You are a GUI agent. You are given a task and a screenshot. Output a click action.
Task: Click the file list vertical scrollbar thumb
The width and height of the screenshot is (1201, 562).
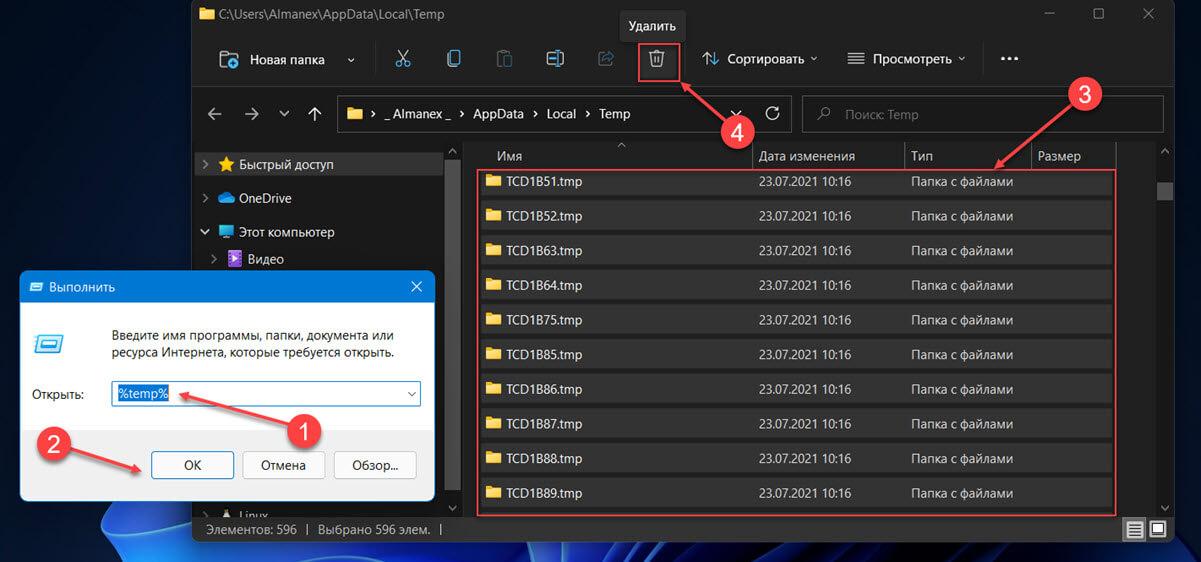pos(1165,191)
